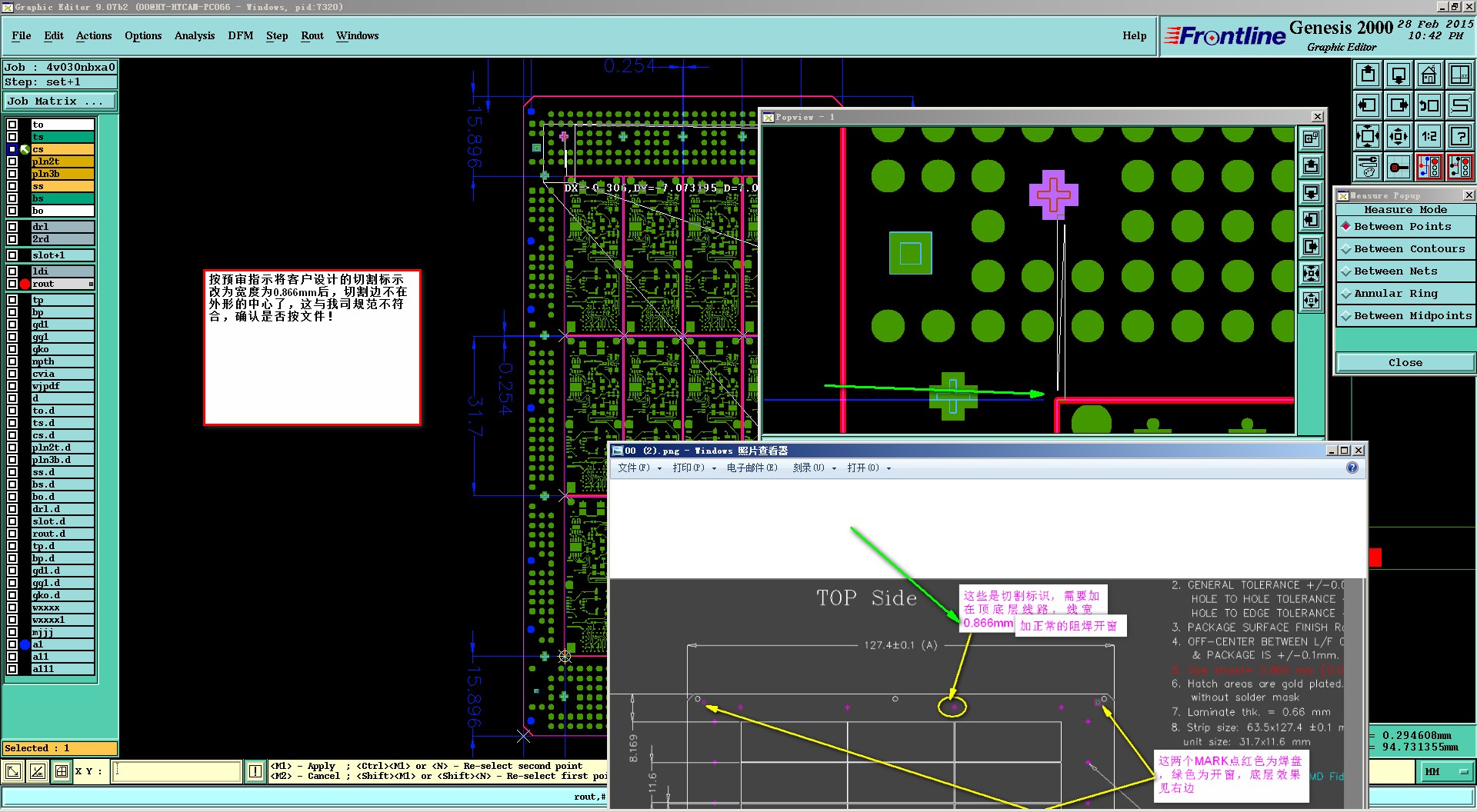Click zoom-in icon in Popview toolbar
1477x812 pixels.
1312,274
